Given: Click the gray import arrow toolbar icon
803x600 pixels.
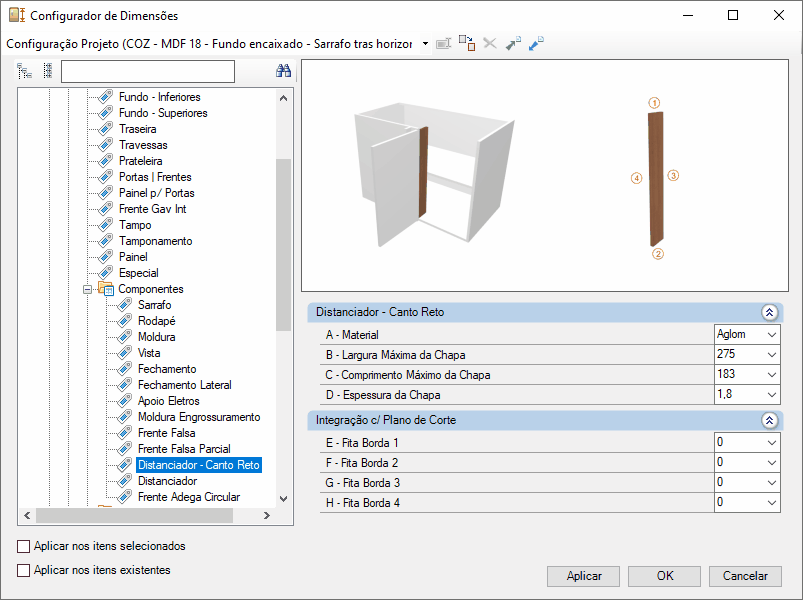Looking at the screenshot, I should [x=513, y=44].
